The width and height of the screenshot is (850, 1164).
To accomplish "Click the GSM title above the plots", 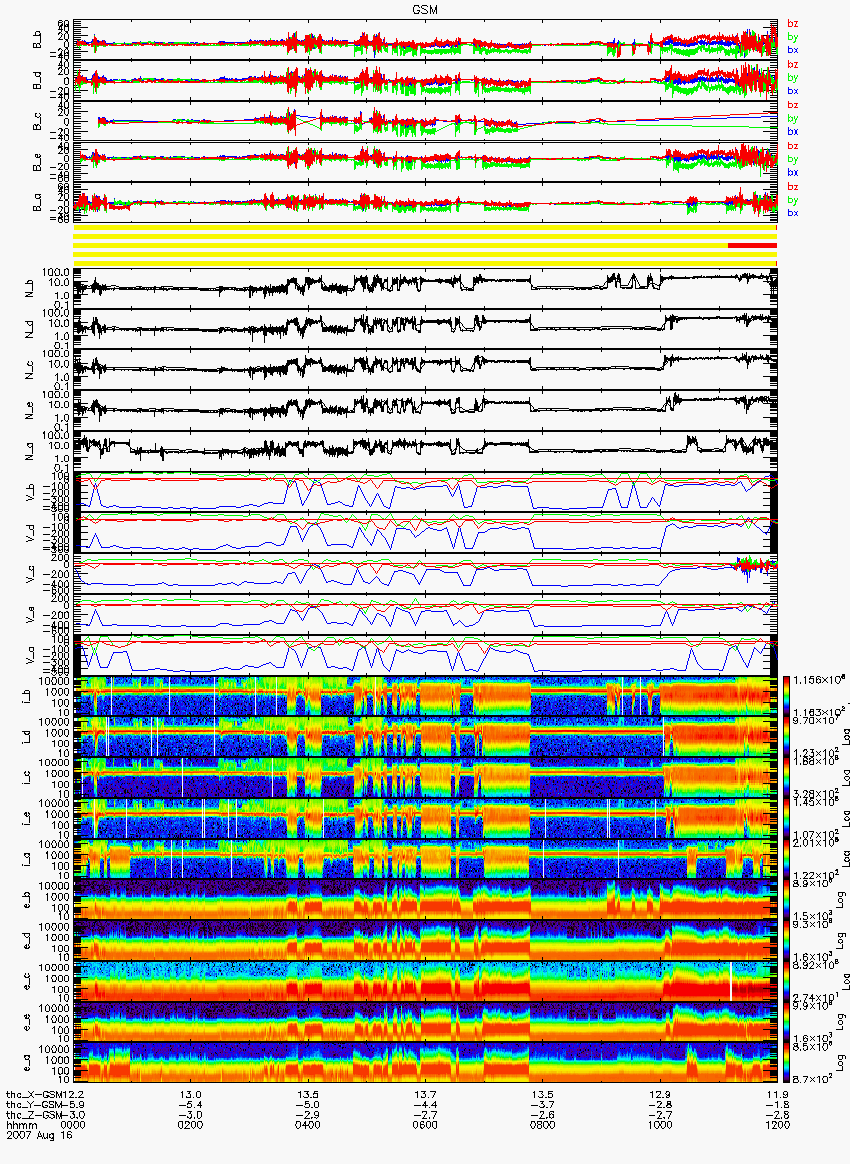I will [425, 10].
